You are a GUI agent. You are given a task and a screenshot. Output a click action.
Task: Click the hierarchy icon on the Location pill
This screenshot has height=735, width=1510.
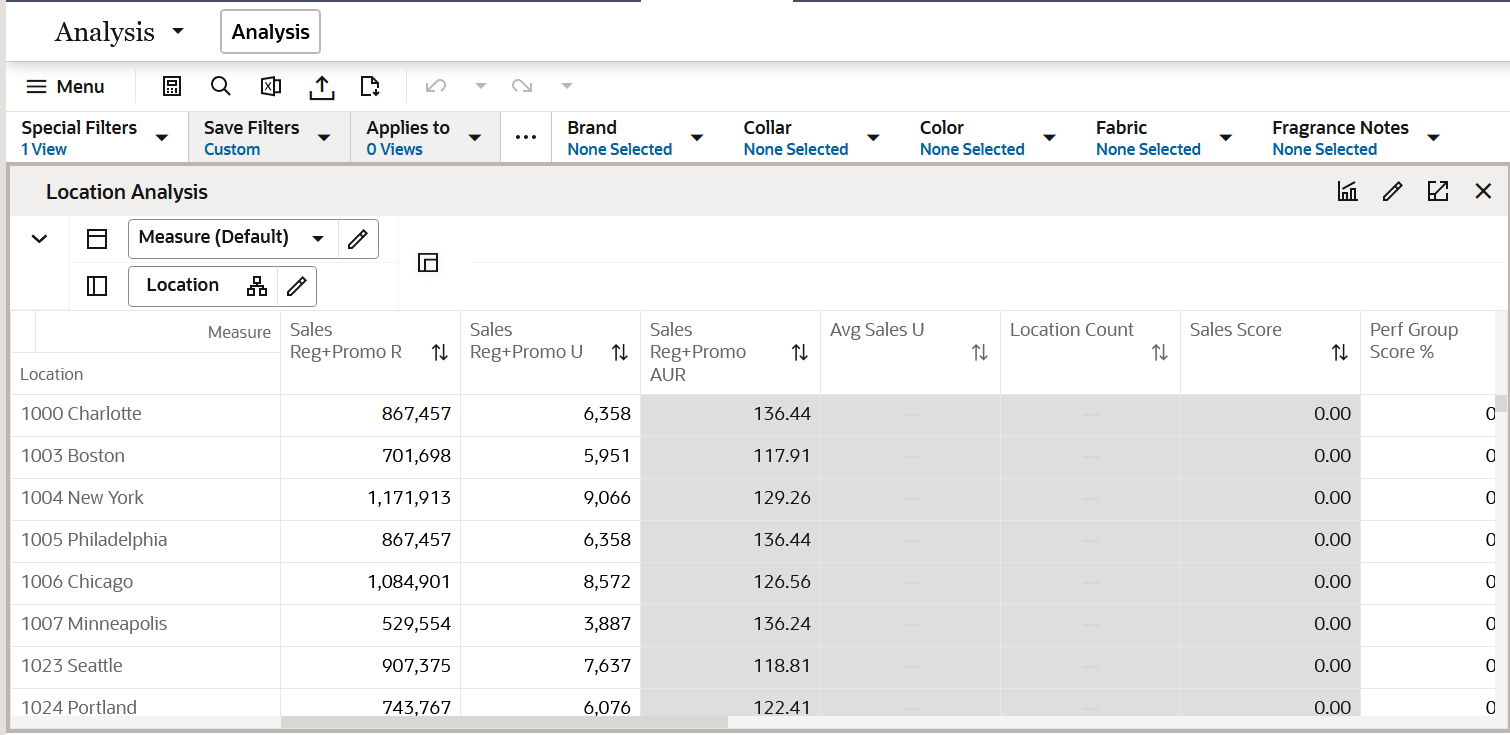pyautogui.click(x=257, y=286)
